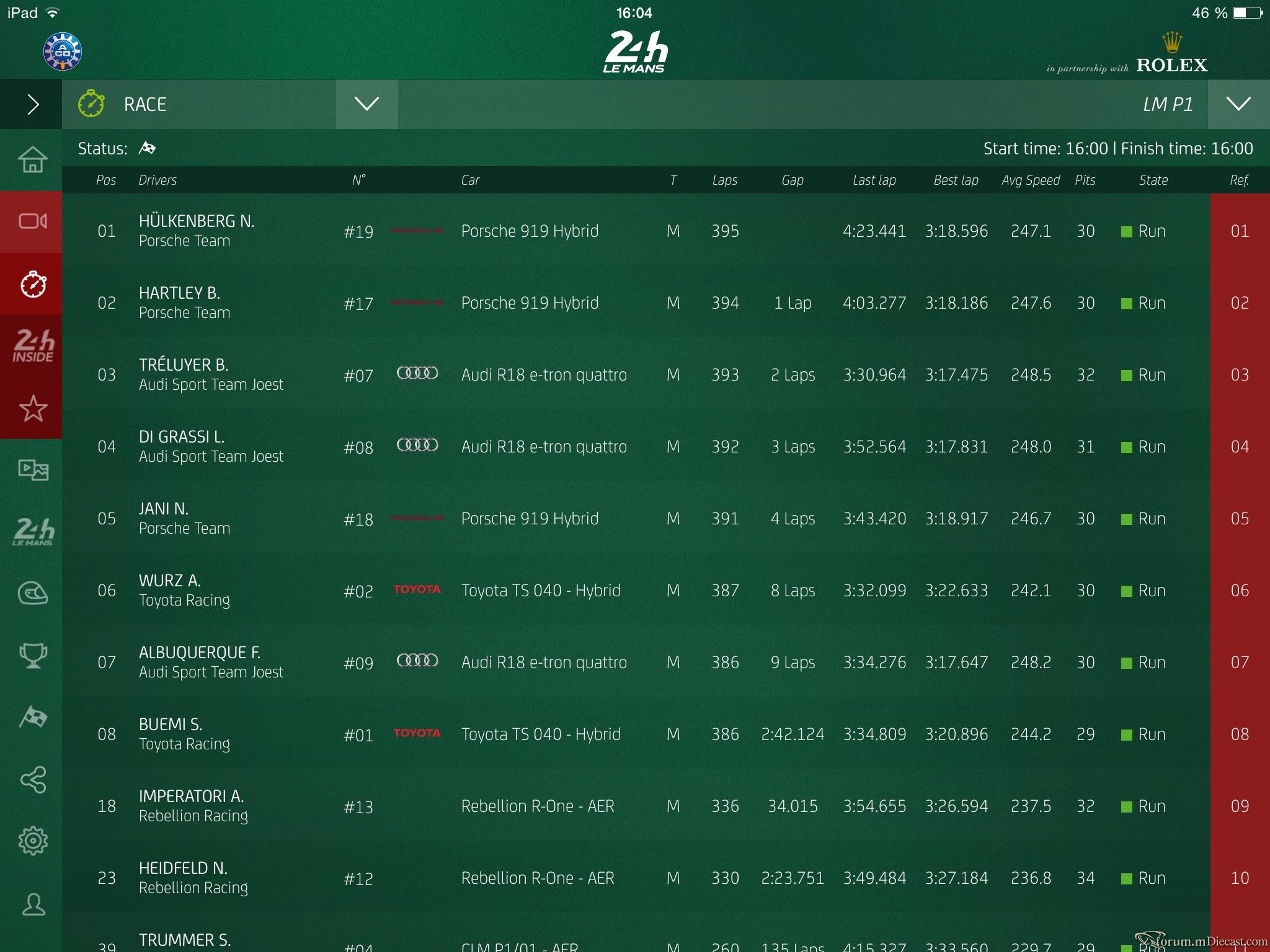
Task: Tap the share icon
Action: [32, 780]
